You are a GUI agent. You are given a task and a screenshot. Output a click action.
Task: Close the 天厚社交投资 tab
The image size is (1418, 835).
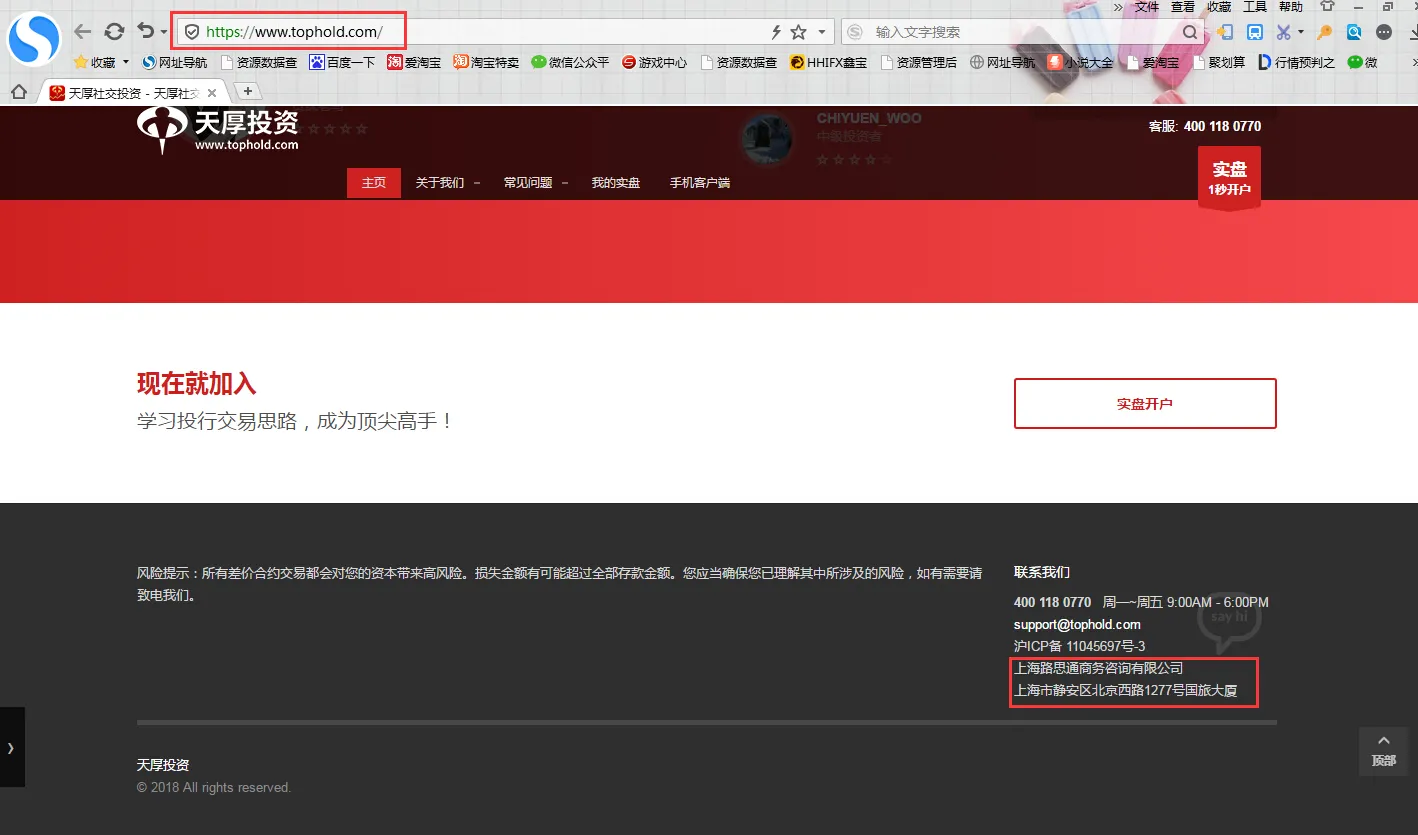click(x=212, y=93)
